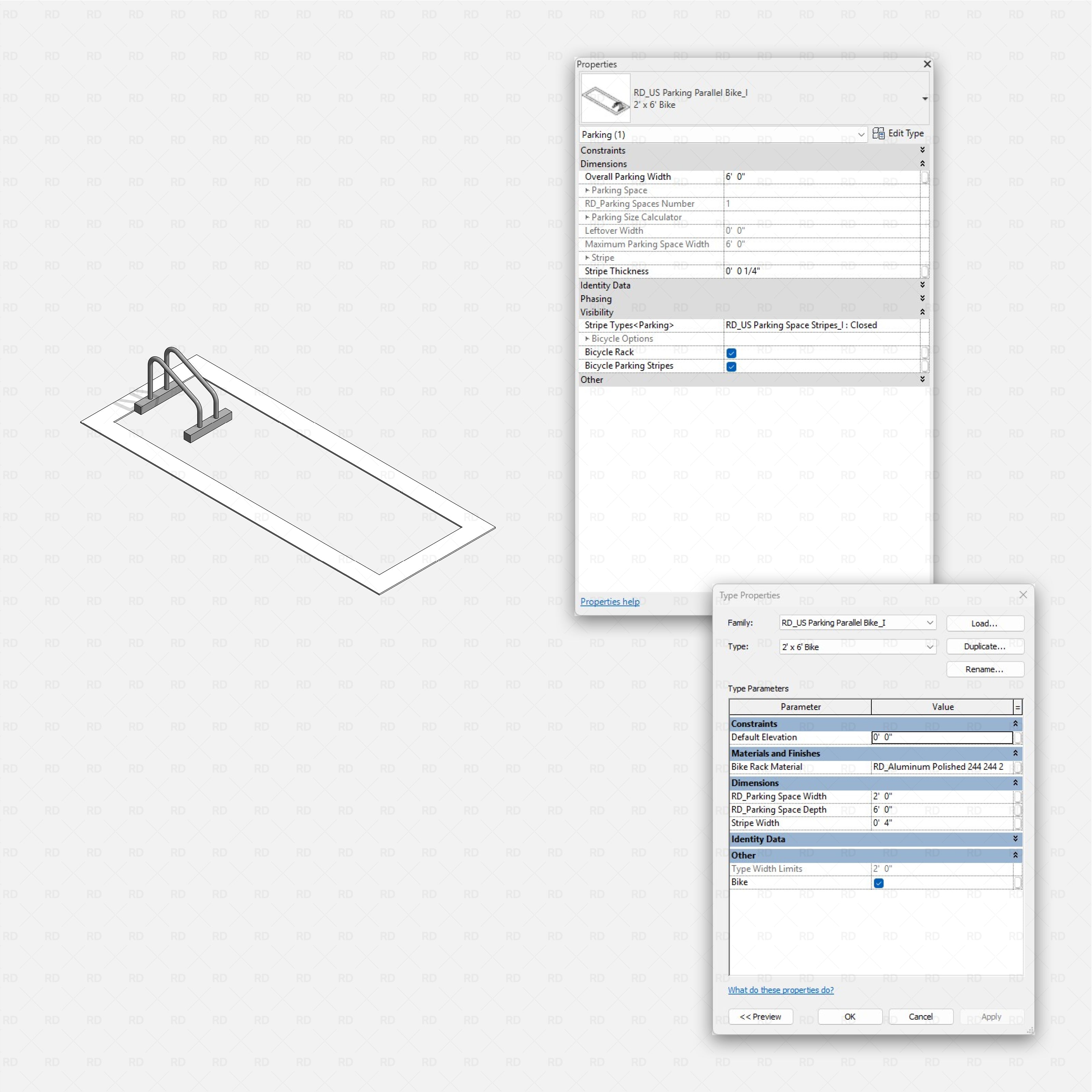Click the RD_Parking Spaces Number value
The height and width of the screenshot is (1092, 1092).
coord(822,203)
